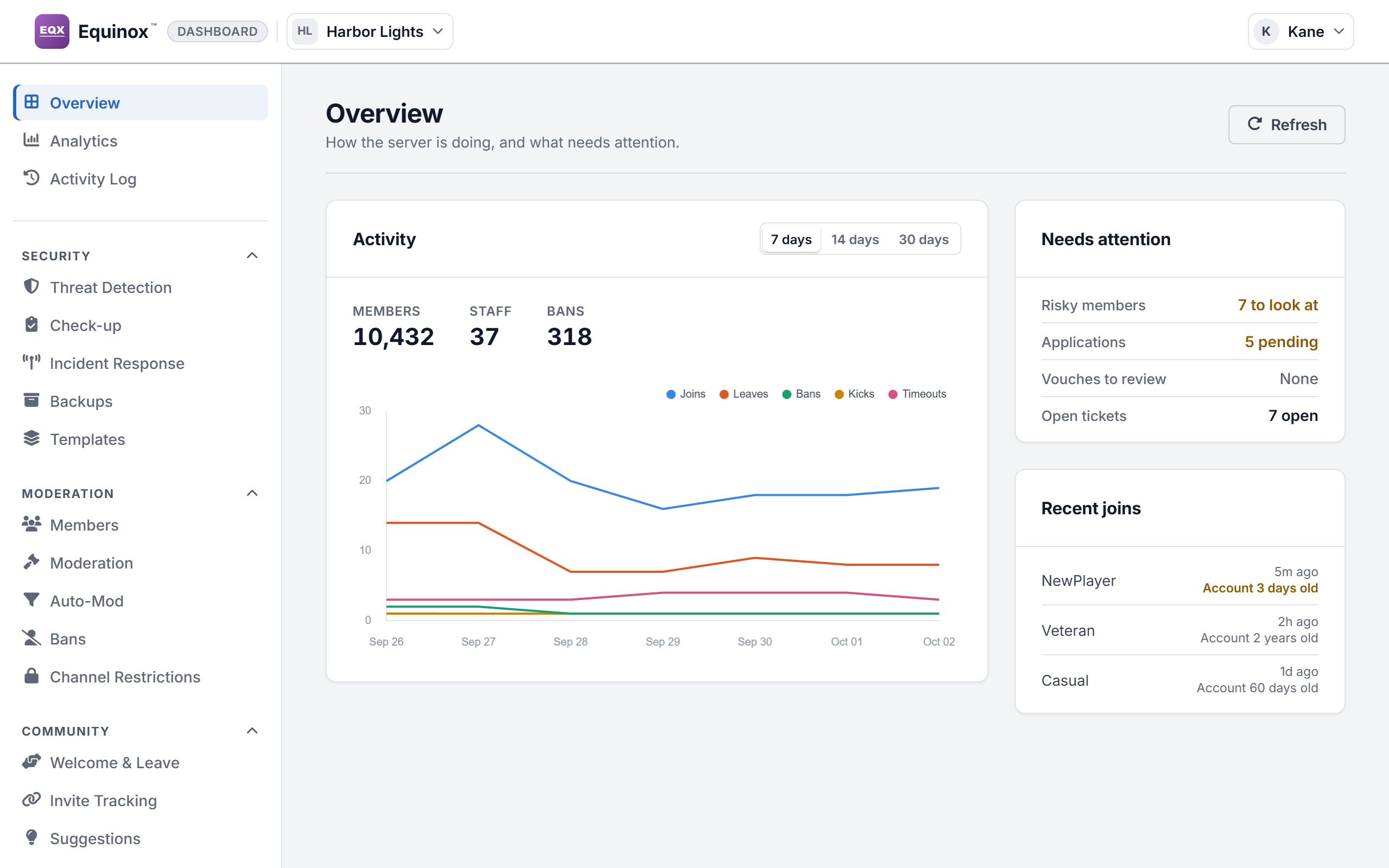
Task: Open Invite Tracking in sidebar
Action: pos(141,800)
